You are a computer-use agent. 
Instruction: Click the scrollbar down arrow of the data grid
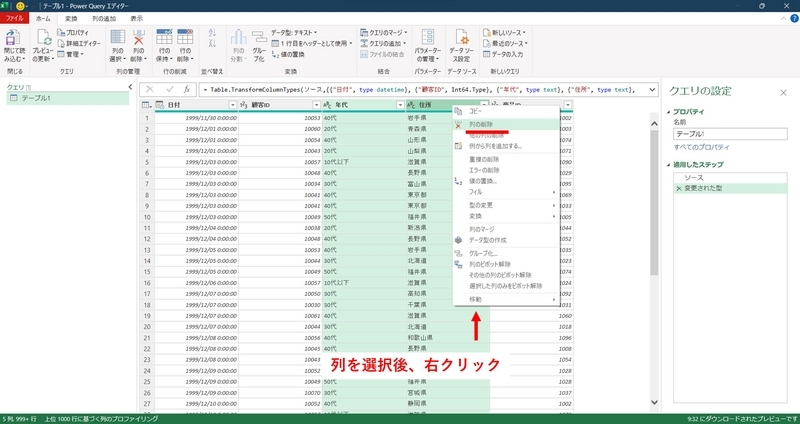(x=655, y=402)
